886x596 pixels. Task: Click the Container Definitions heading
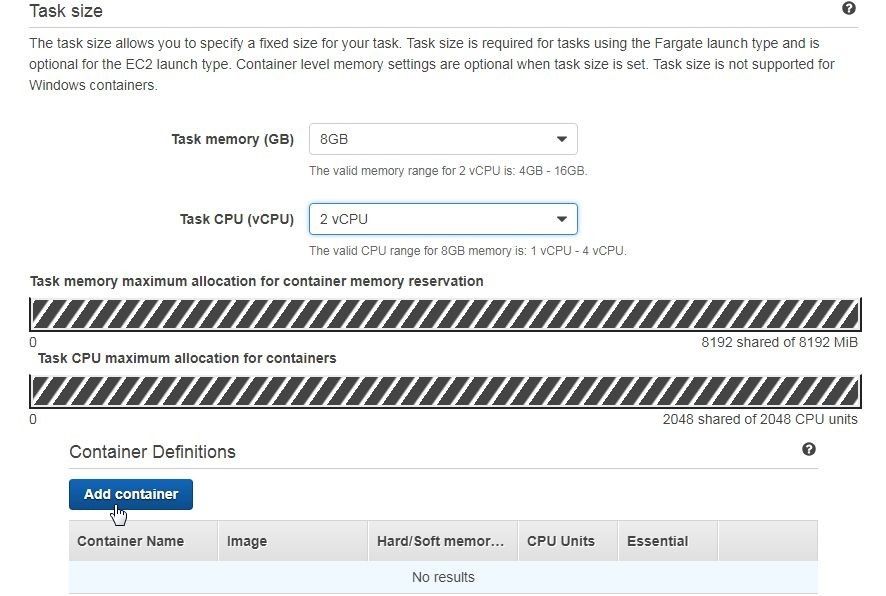click(x=153, y=452)
